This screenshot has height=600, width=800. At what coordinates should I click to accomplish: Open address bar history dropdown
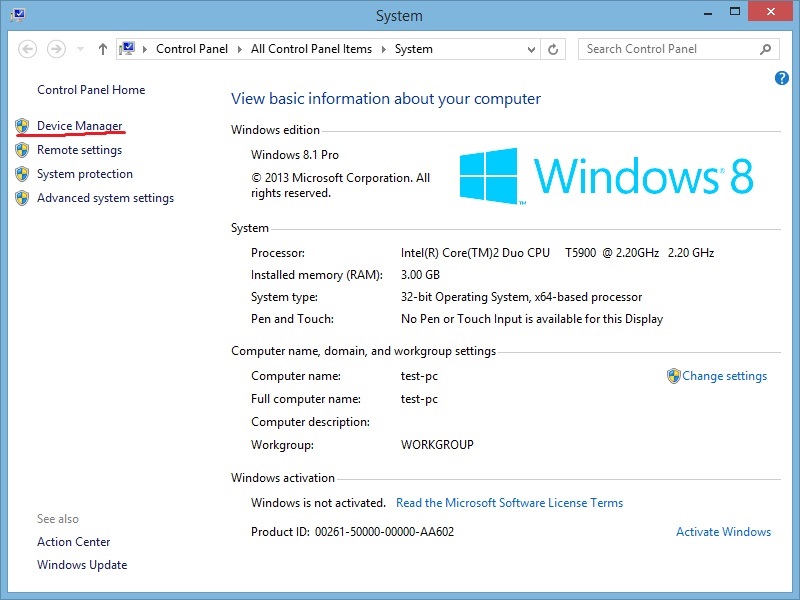pos(531,49)
